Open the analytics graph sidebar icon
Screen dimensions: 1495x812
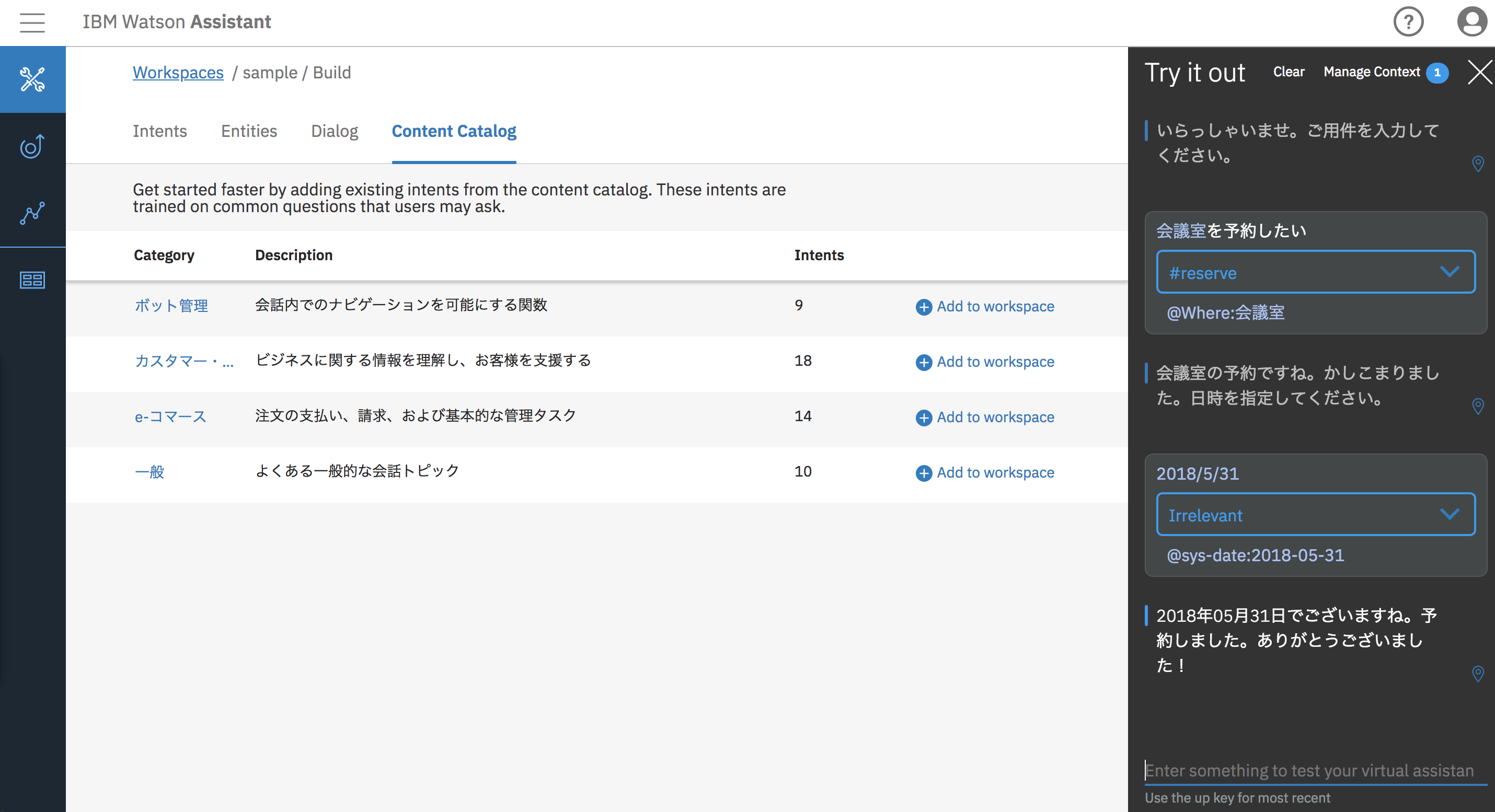pyautogui.click(x=32, y=213)
